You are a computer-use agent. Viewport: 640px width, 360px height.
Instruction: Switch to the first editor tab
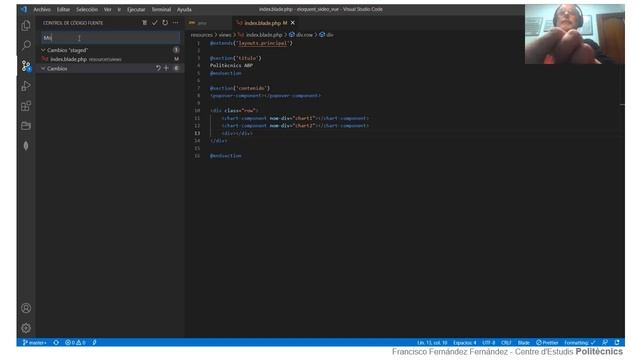208,23
